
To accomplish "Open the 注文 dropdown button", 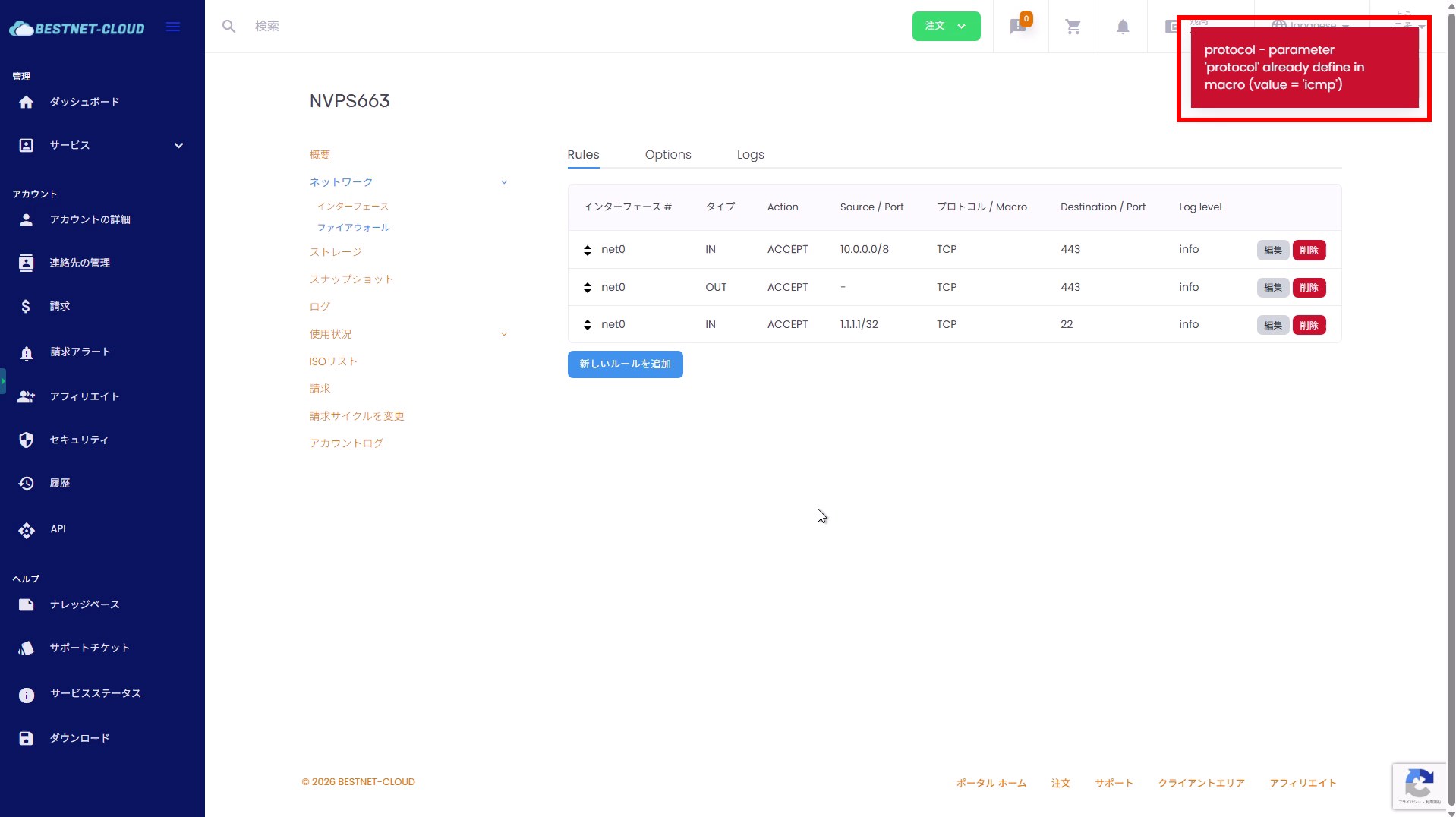I will 945,27.
